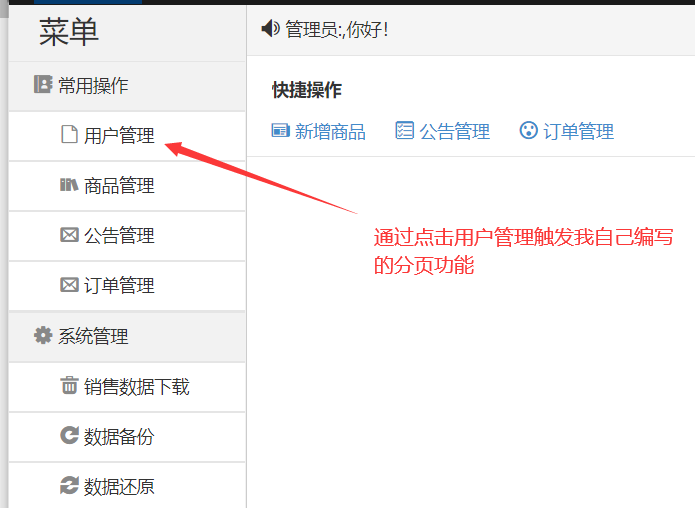Image resolution: width=695 pixels, height=508 pixels.
Task: Open 商品管理 in the sidebar menu
Action: [x=127, y=186]
